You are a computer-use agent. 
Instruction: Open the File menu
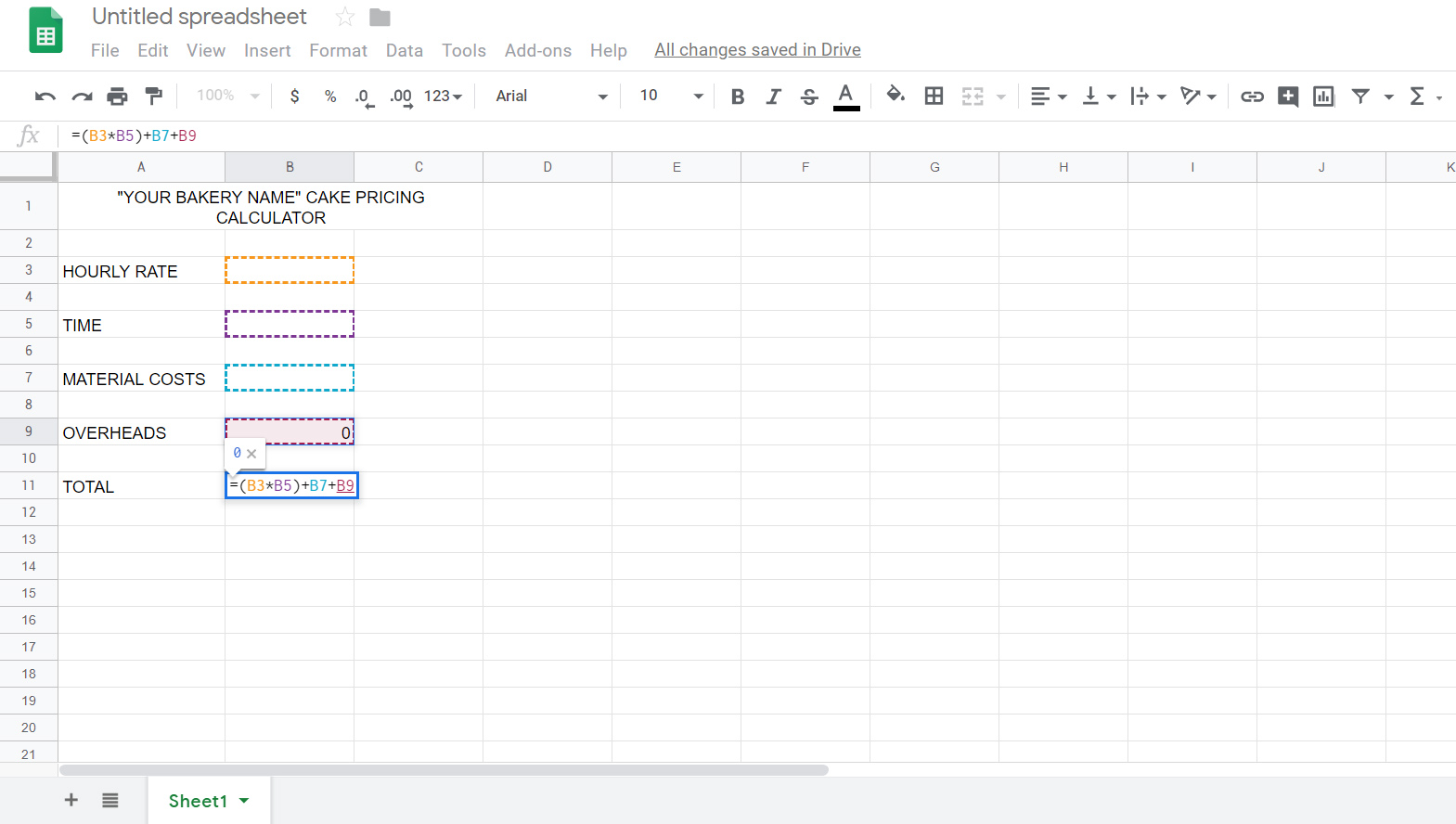click(x=105, y=50)
